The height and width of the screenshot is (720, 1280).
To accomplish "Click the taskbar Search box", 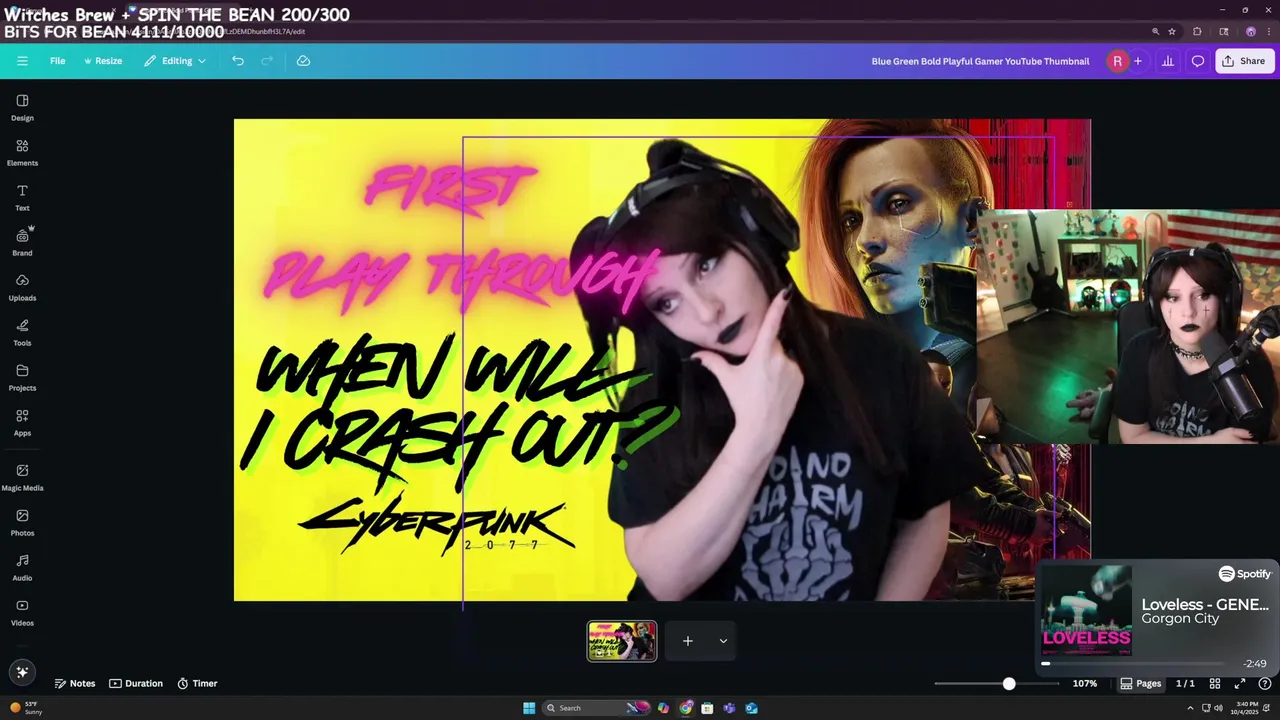I will (x=597, y=708).
